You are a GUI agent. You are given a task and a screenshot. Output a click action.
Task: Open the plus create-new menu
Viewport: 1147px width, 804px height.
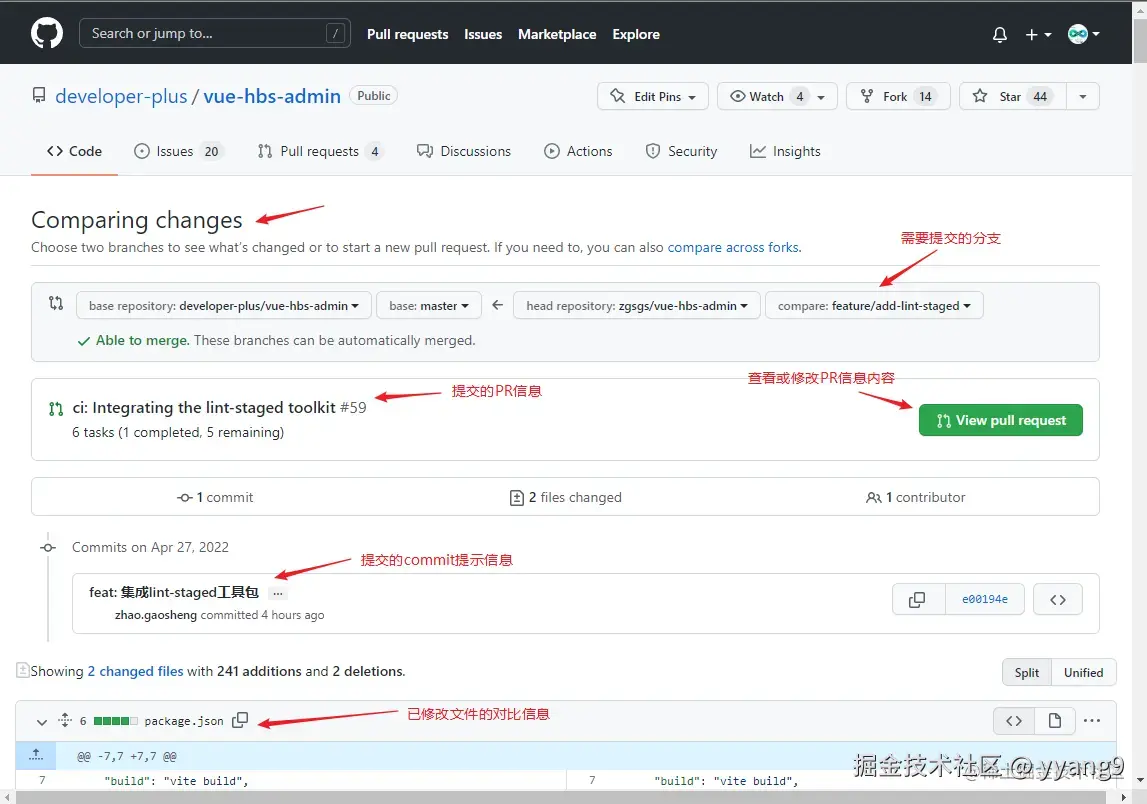point(1038,34)
